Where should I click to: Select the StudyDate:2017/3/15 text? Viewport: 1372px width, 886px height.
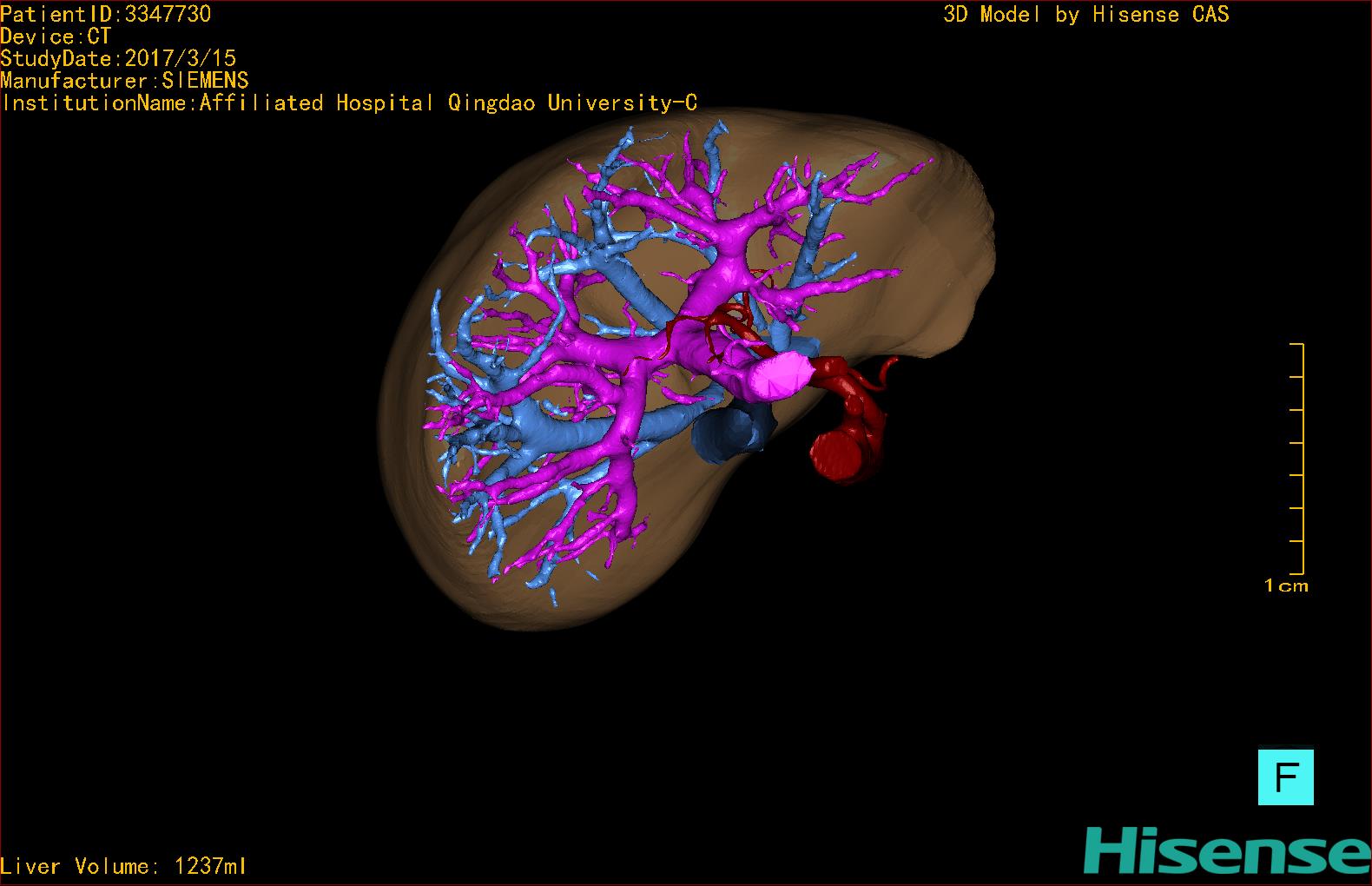tap(118, 59)
